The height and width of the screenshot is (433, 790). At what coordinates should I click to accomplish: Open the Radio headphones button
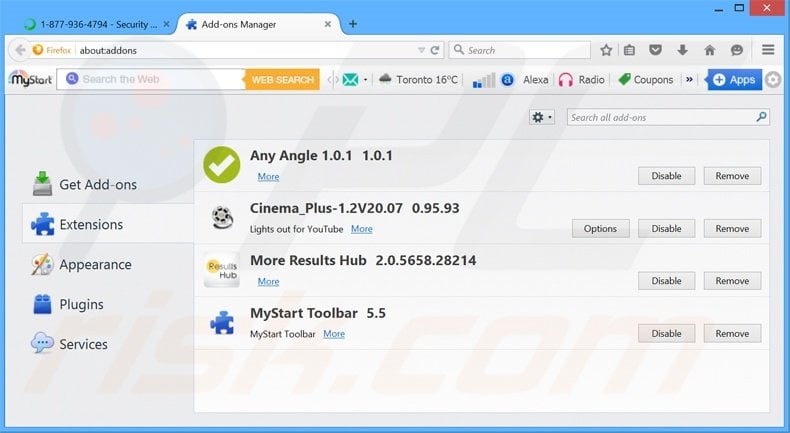click(x=581, y=80)
